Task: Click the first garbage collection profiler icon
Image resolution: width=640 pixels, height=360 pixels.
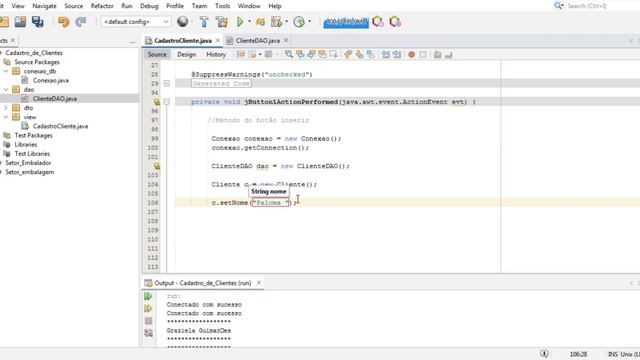Action: tap(378, 22)
